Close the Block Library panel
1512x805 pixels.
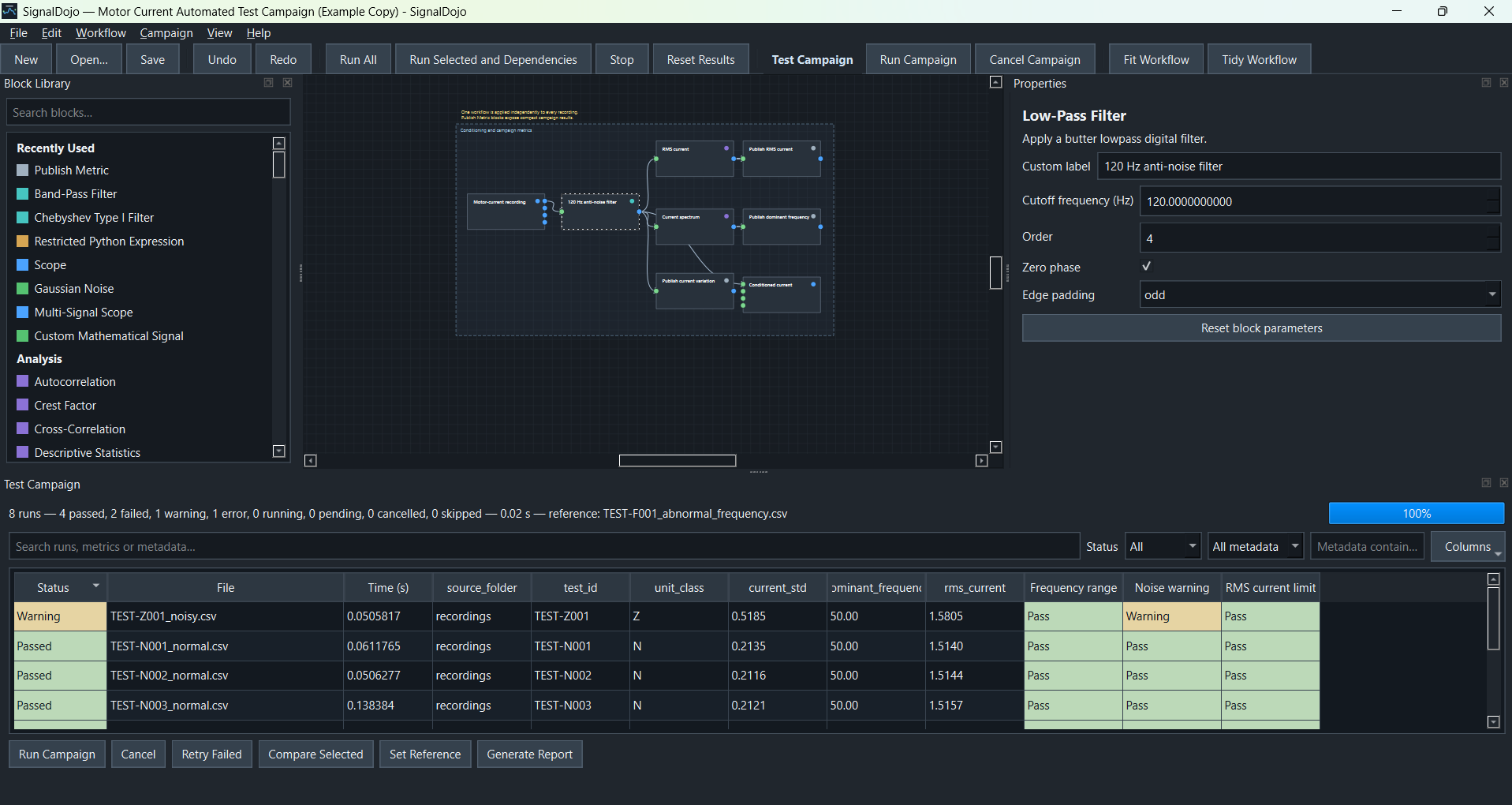tap(288, 83)
